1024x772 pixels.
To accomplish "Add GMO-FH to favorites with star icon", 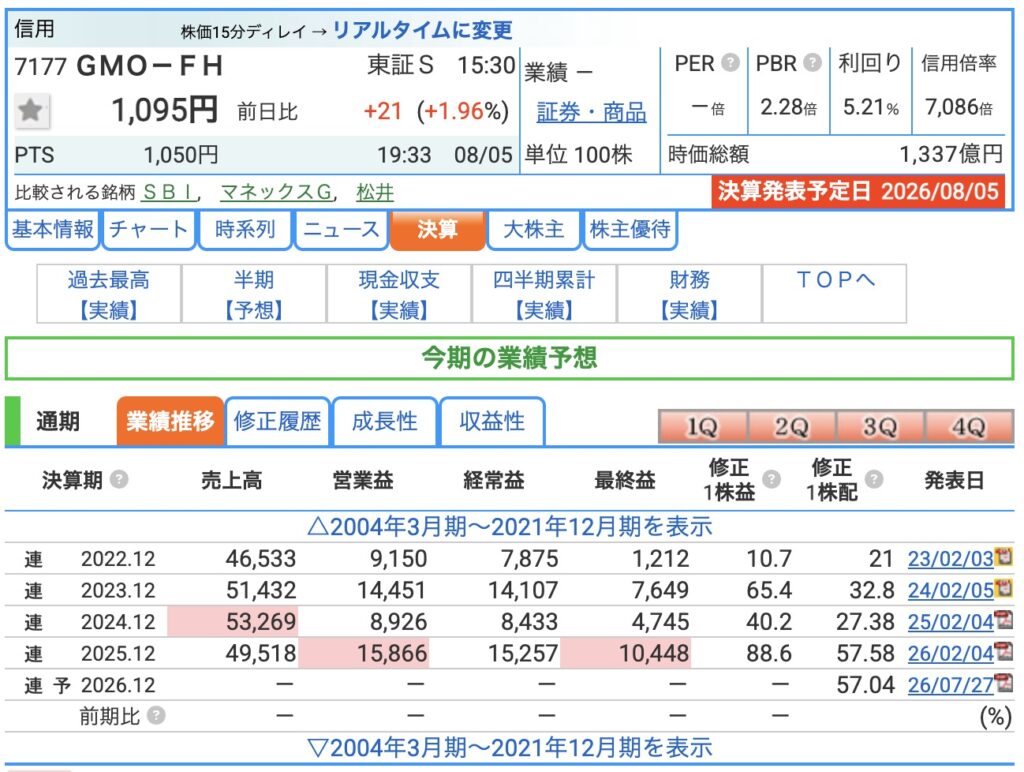I will tap(31, 110).
